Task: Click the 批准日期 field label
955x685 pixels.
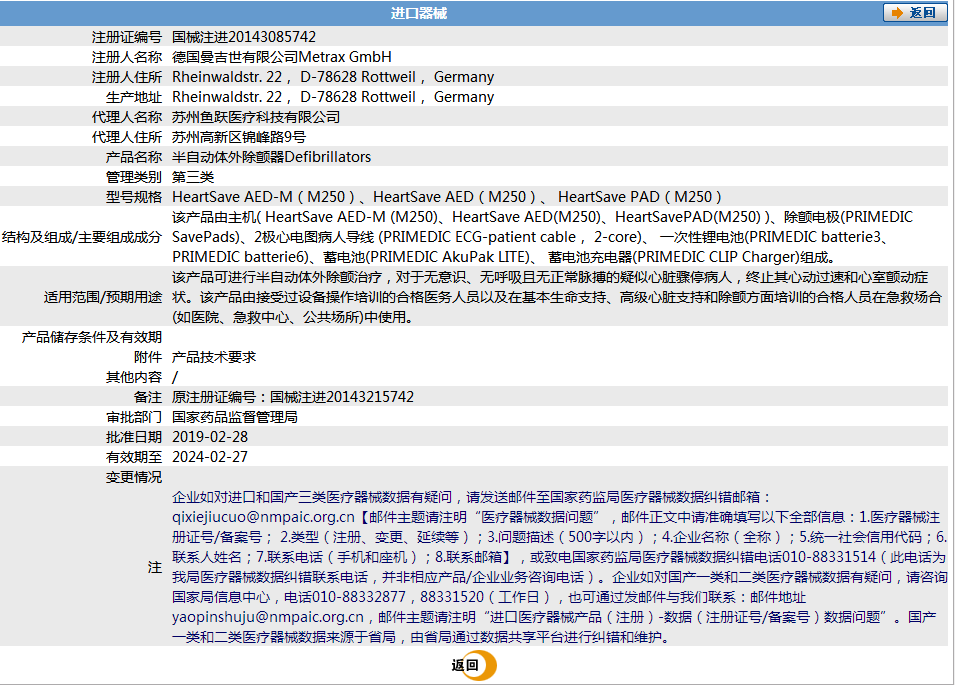Action: (x=133, y=437)
